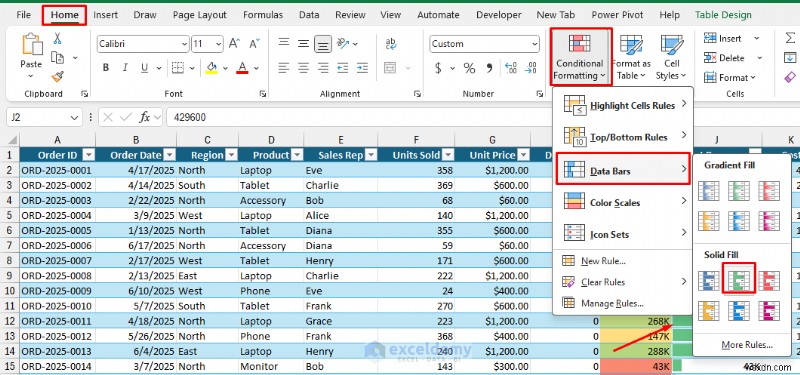Align text right
800x375 pixels.
[323, 67]
